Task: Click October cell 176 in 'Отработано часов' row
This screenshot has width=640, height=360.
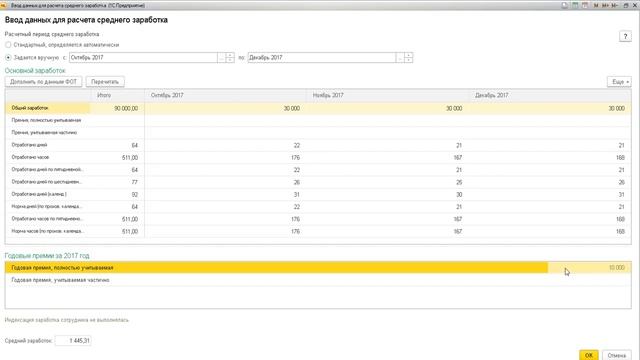Action: coord(226,158)
